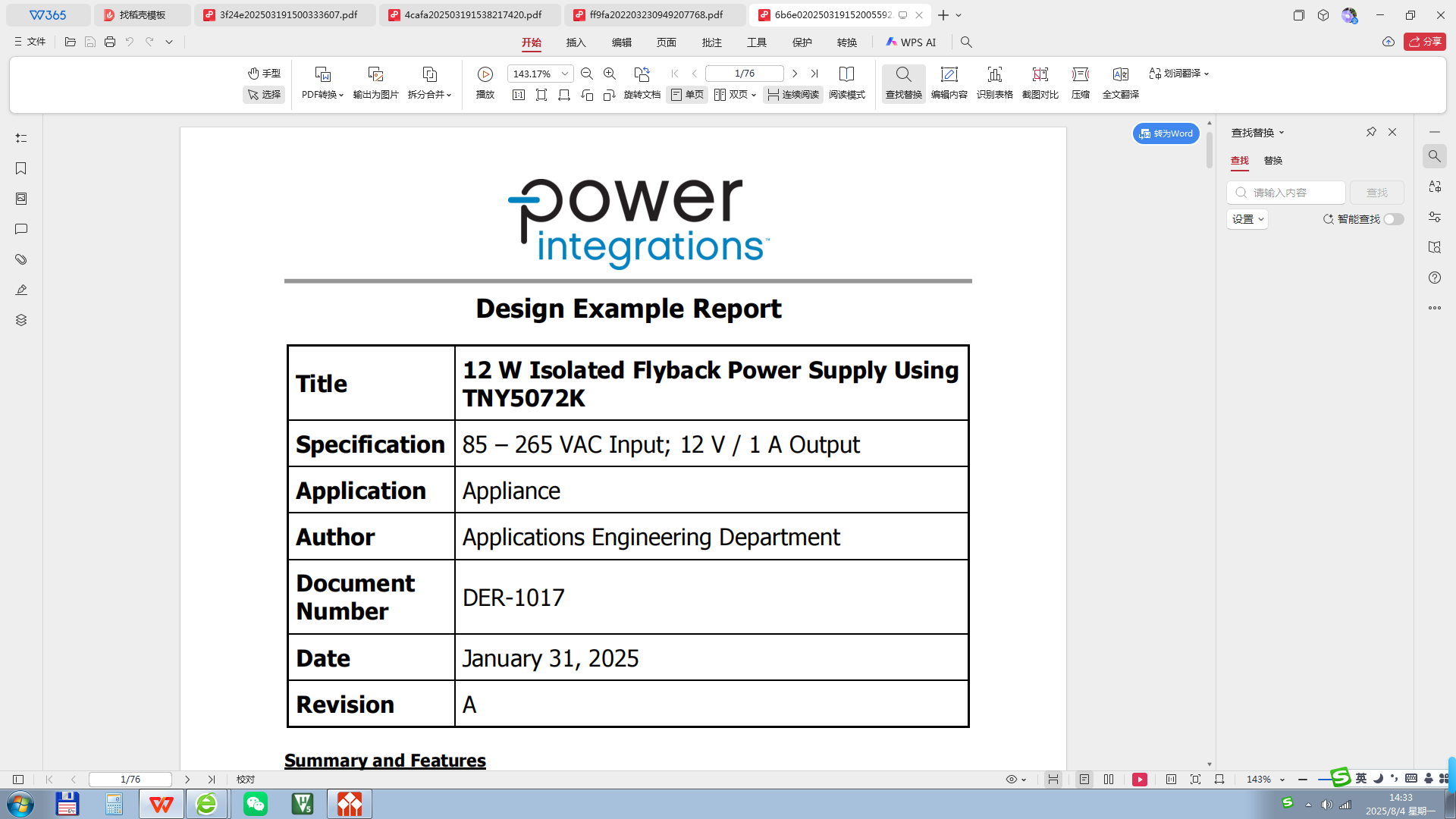Zoom out using minus magnifier
This screenshot has width=1456, height=819.
(586, 74)
